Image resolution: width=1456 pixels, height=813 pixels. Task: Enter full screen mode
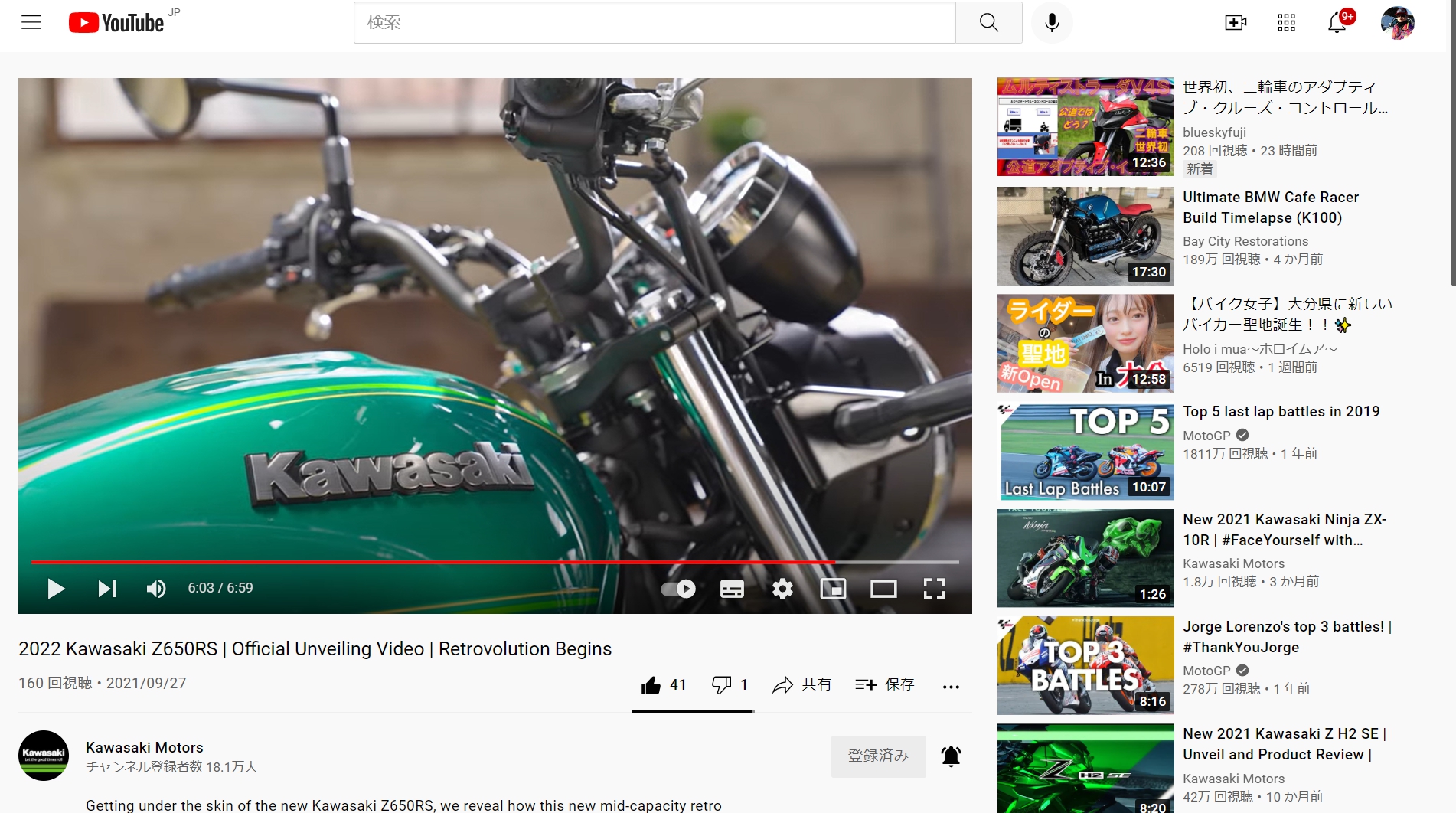(934, 589)
